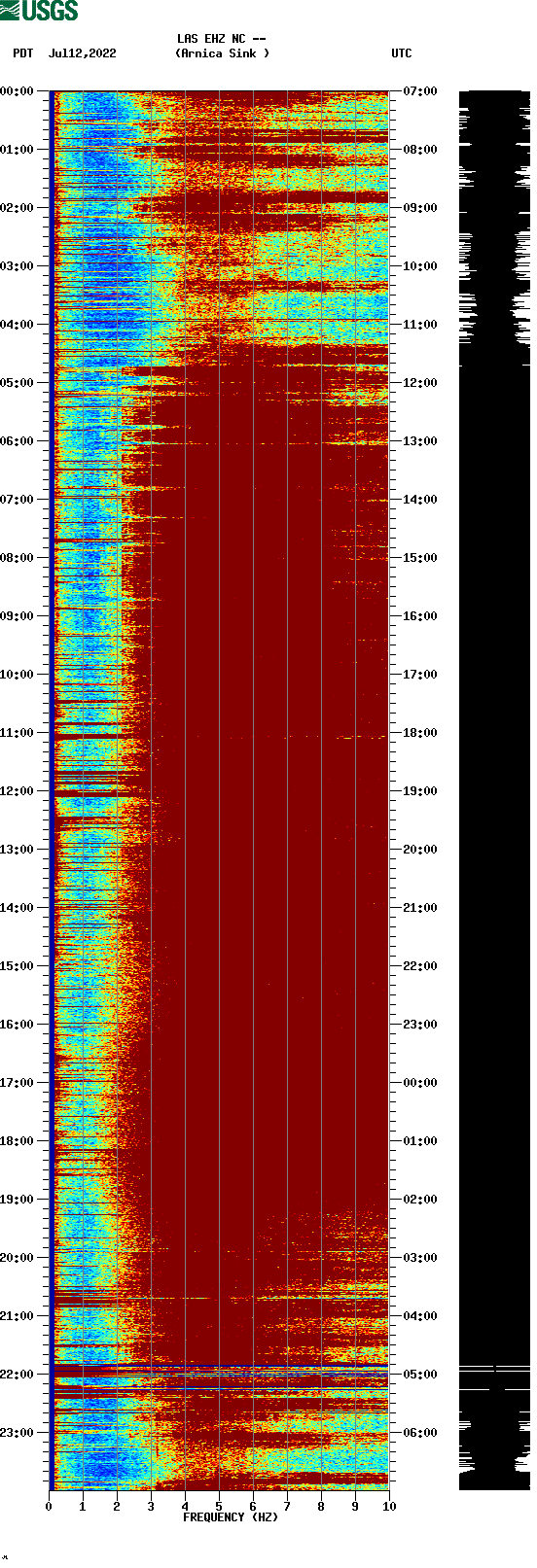Click the 17:00 label on the PDT axis
This screenshot has width=537, height=1568.
click(18, 1083)
